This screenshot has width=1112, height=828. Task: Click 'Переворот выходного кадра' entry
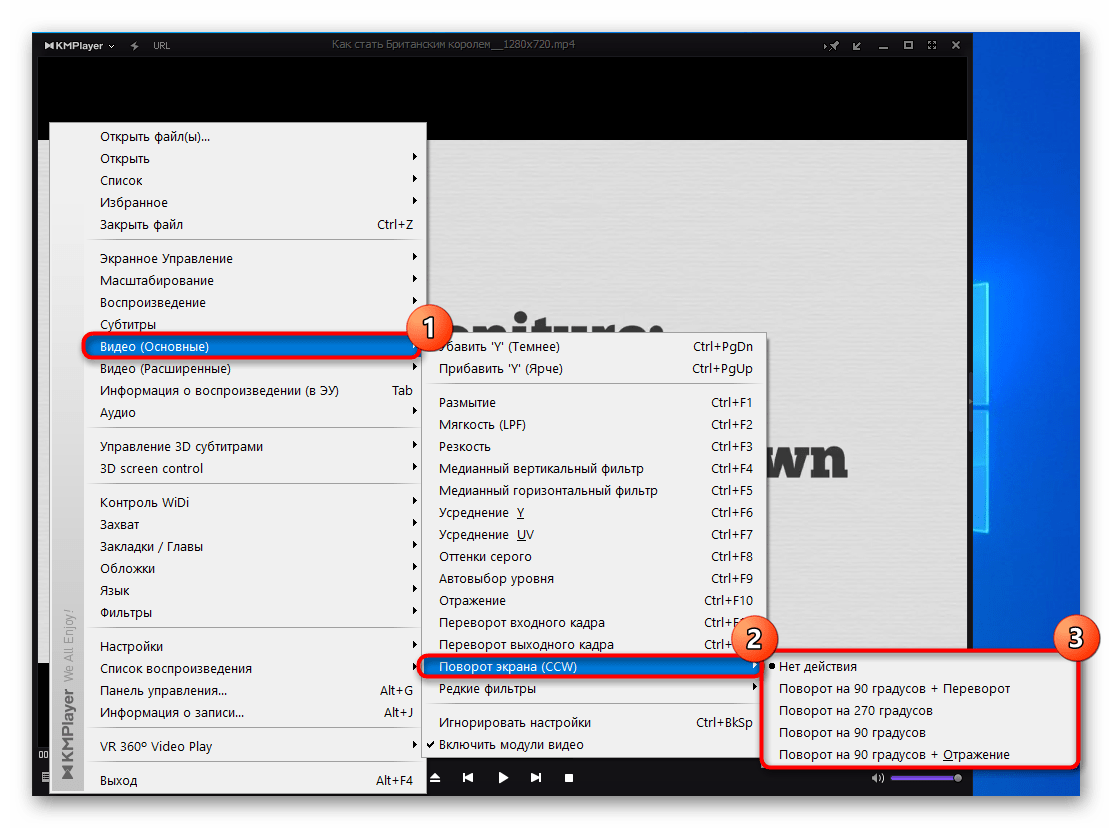click(x=593, y=644)
